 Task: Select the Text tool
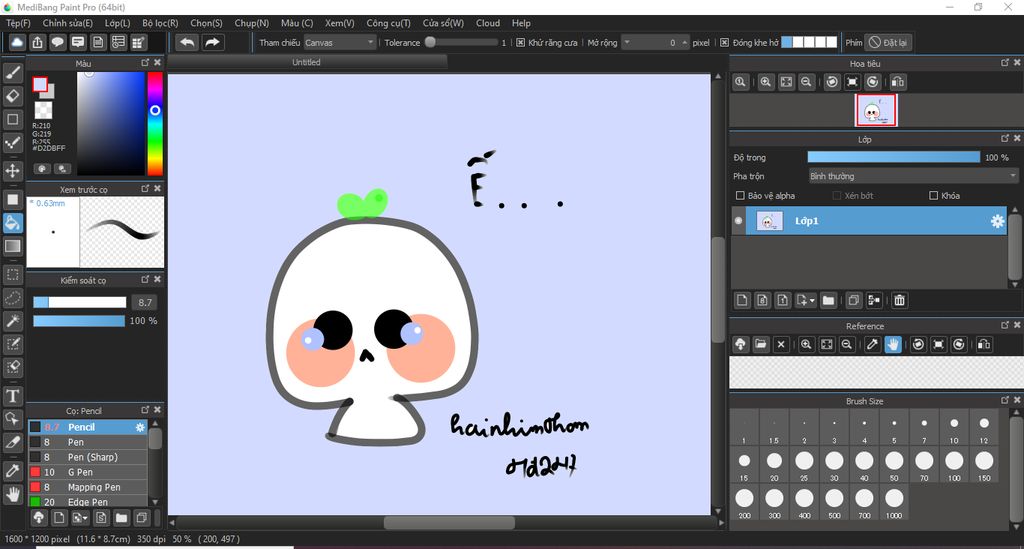[x=12, y=396]
